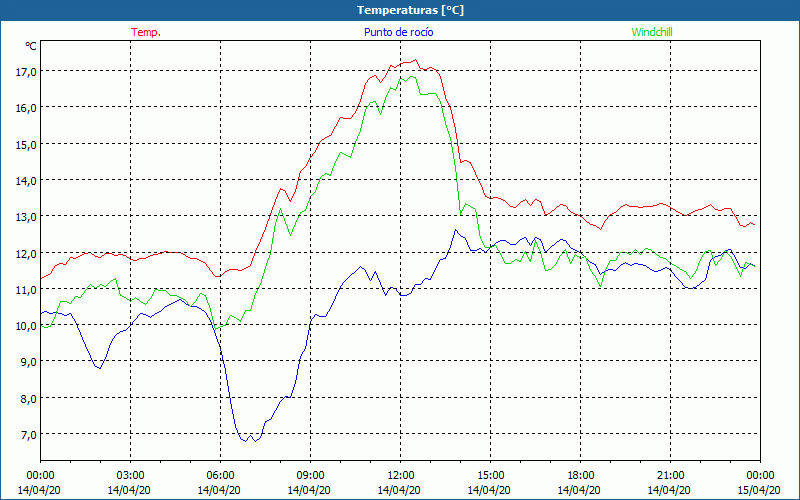Click the 03:00 time axis label

pos(131,476)
